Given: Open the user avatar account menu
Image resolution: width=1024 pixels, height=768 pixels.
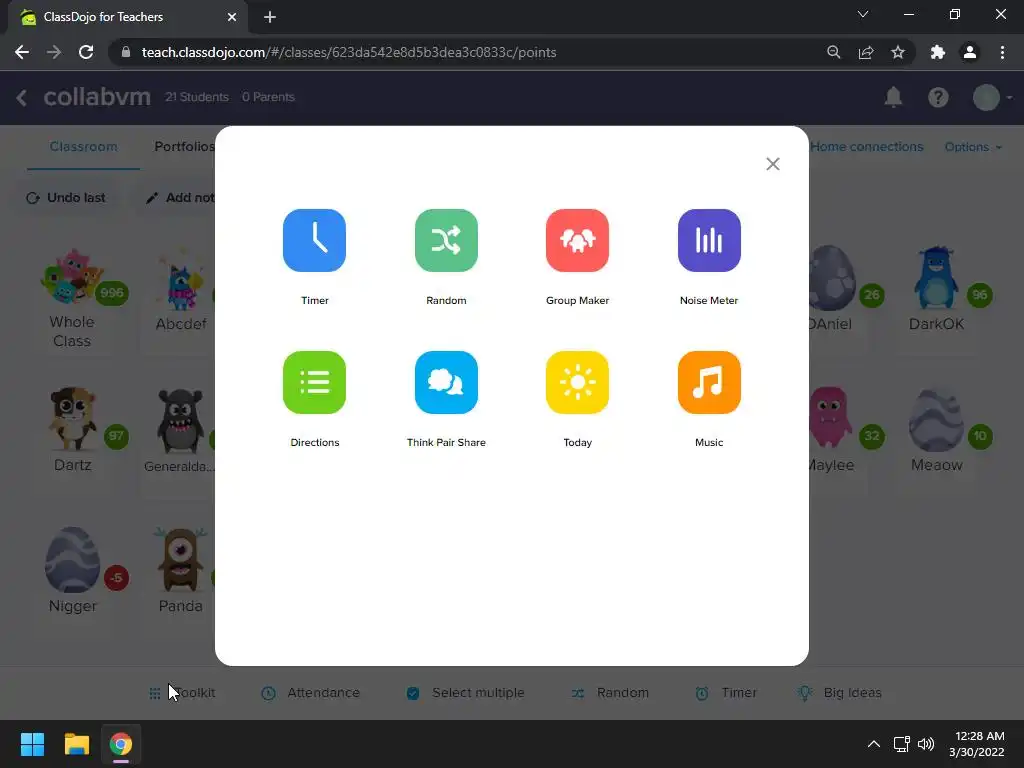Looking at the screenshot, I should 991,97.
